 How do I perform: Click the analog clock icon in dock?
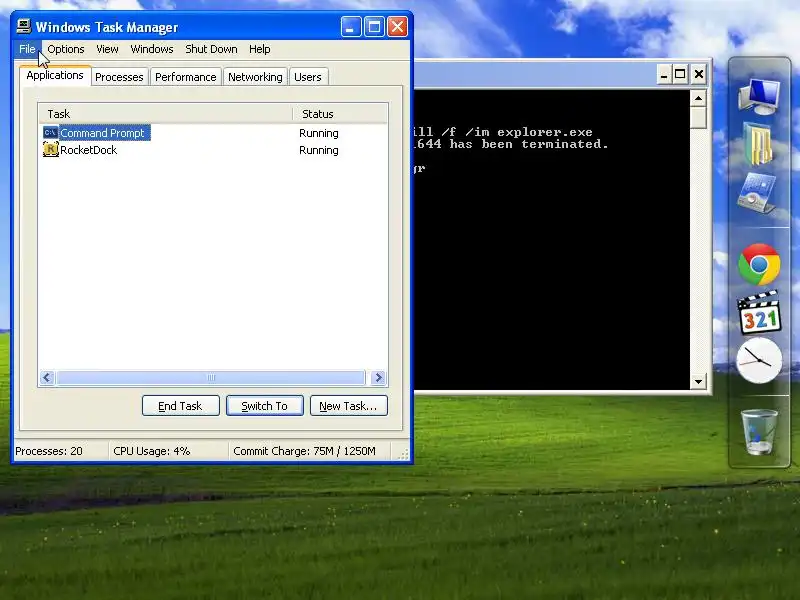759,360
